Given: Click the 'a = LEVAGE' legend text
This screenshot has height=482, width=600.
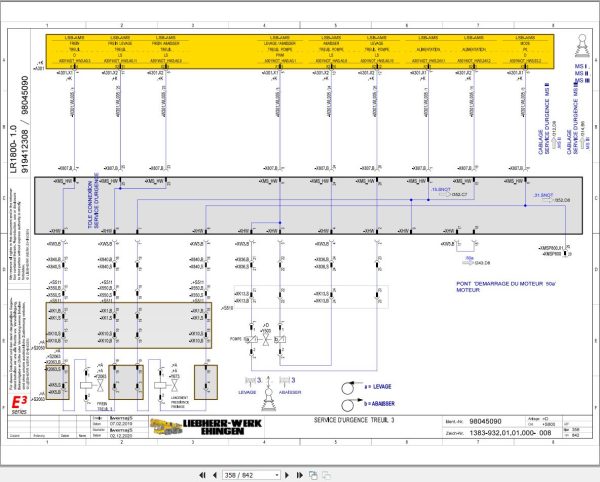Looking at the screenshot, I should pyautogui.click(x=378, y=387).
